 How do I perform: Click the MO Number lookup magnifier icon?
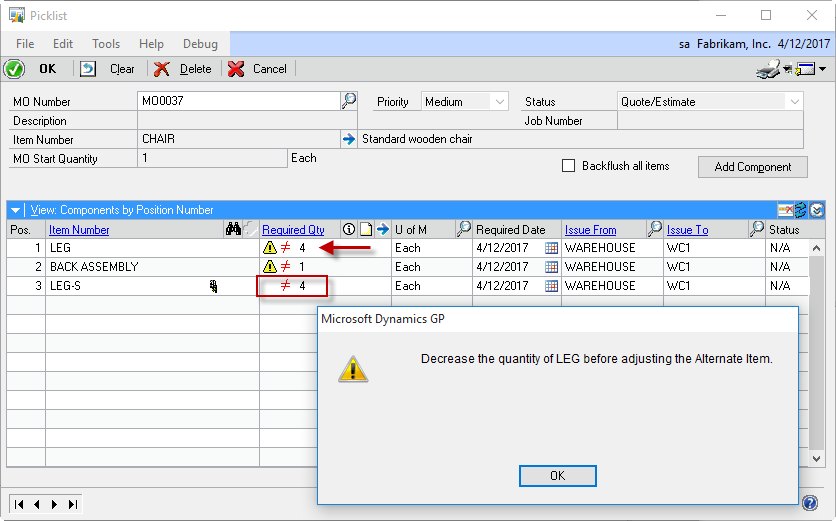tap(348, 101)
